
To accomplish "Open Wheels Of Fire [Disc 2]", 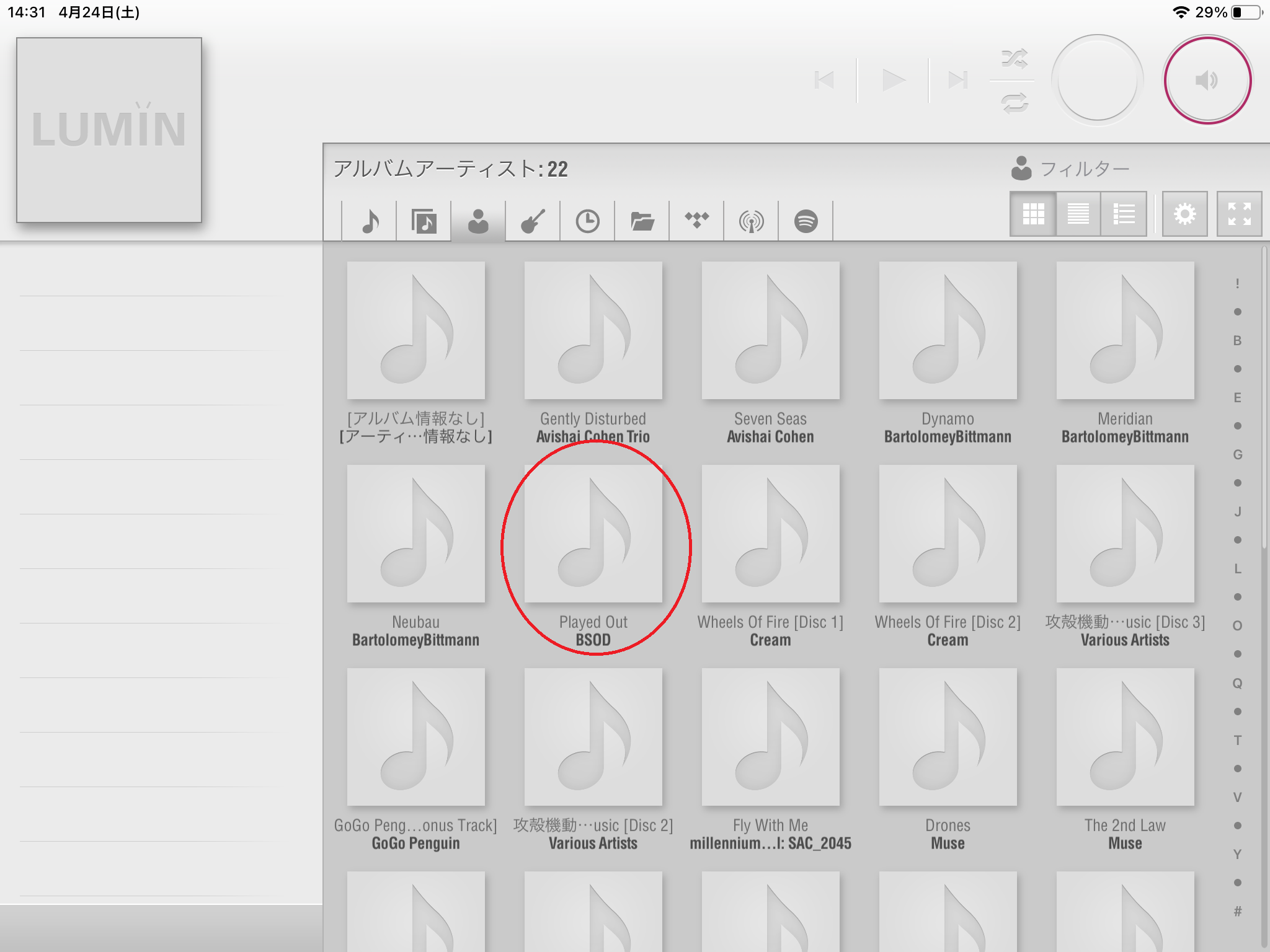I will pos(948,534).
